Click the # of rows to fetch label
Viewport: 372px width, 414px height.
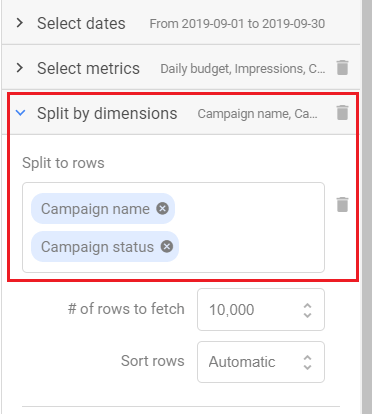[126, 309]
